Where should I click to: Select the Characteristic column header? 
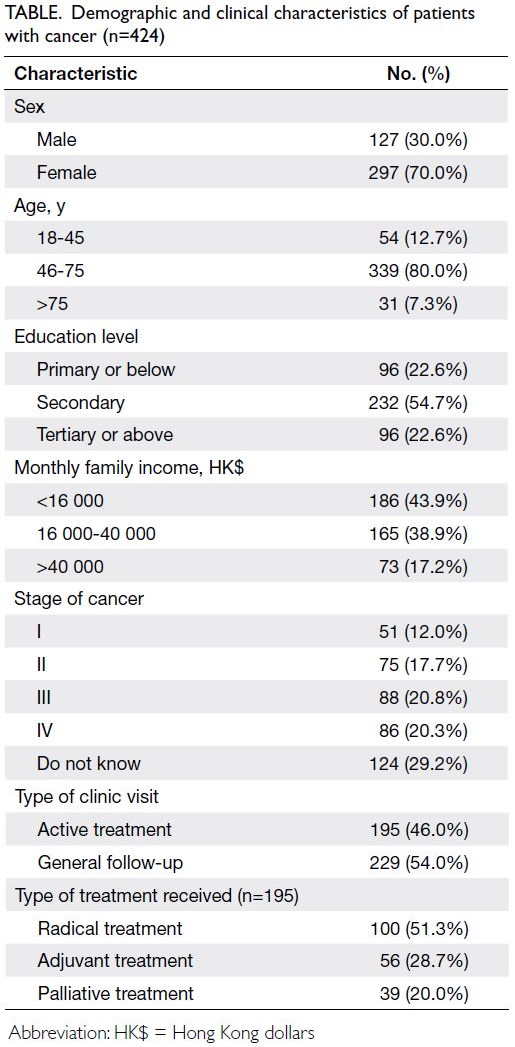(75, 73)
